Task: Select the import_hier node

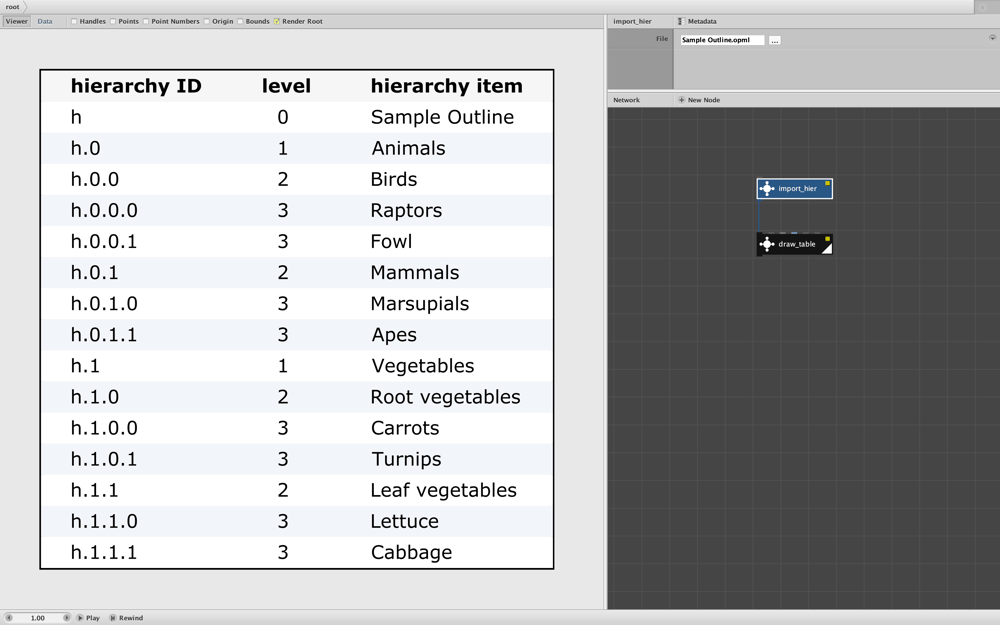Action: (x=795, y=189)
